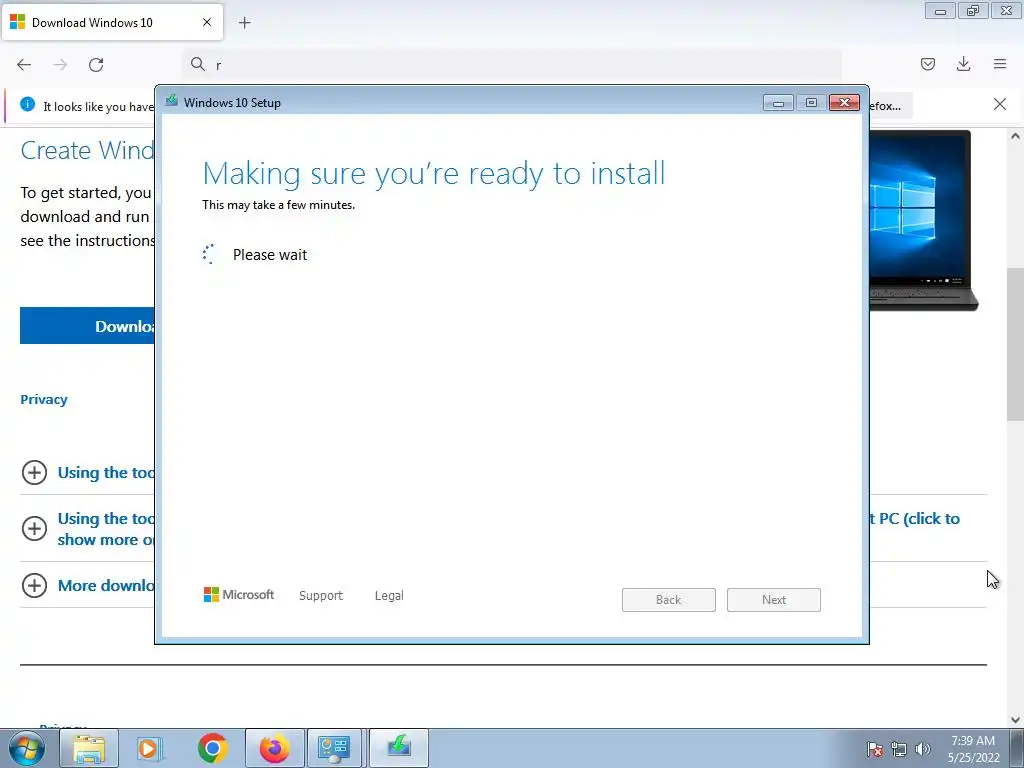Open the volume tray icon
Screen dimensions: 1024x768
(923, 749)
